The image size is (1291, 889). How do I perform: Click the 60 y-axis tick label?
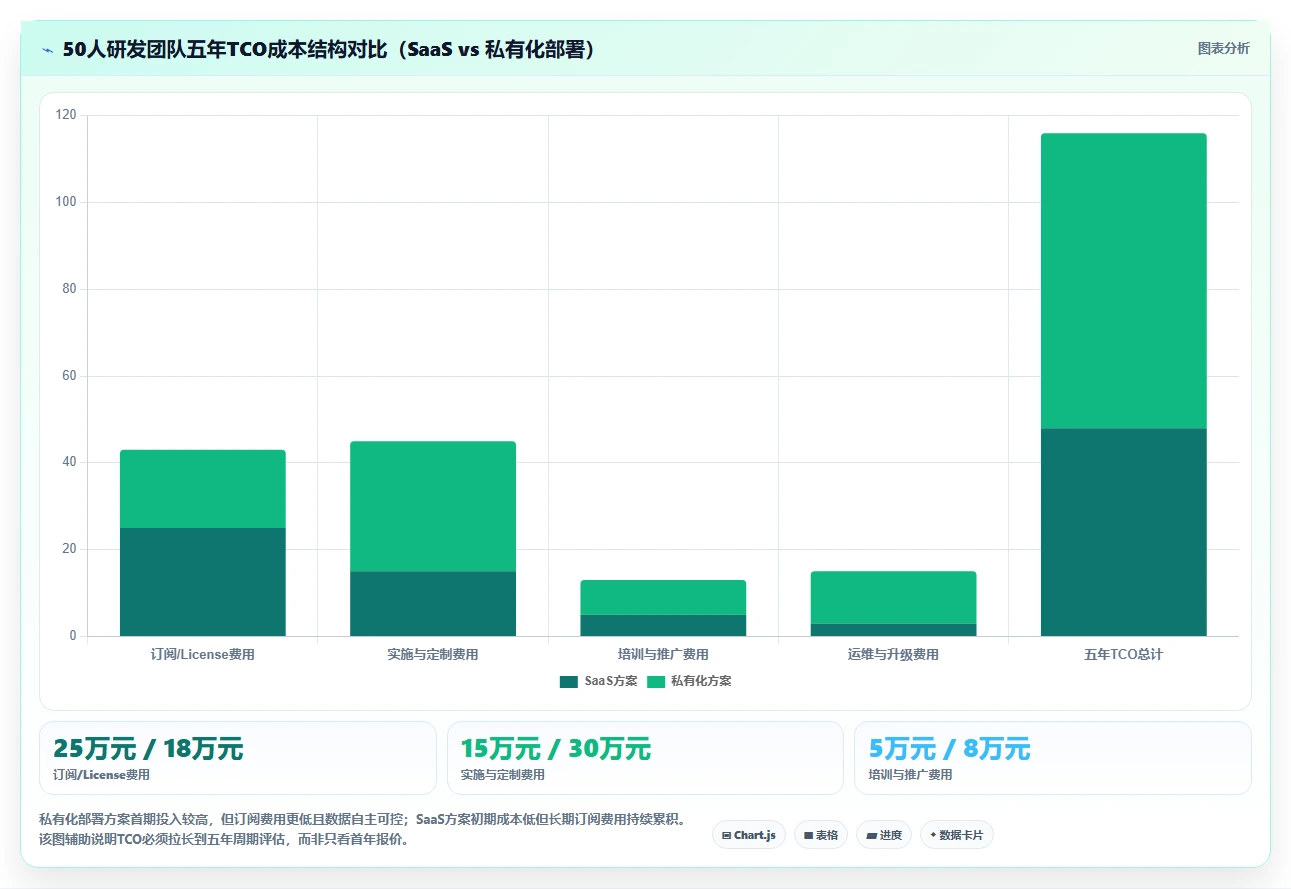click(69, 376)
